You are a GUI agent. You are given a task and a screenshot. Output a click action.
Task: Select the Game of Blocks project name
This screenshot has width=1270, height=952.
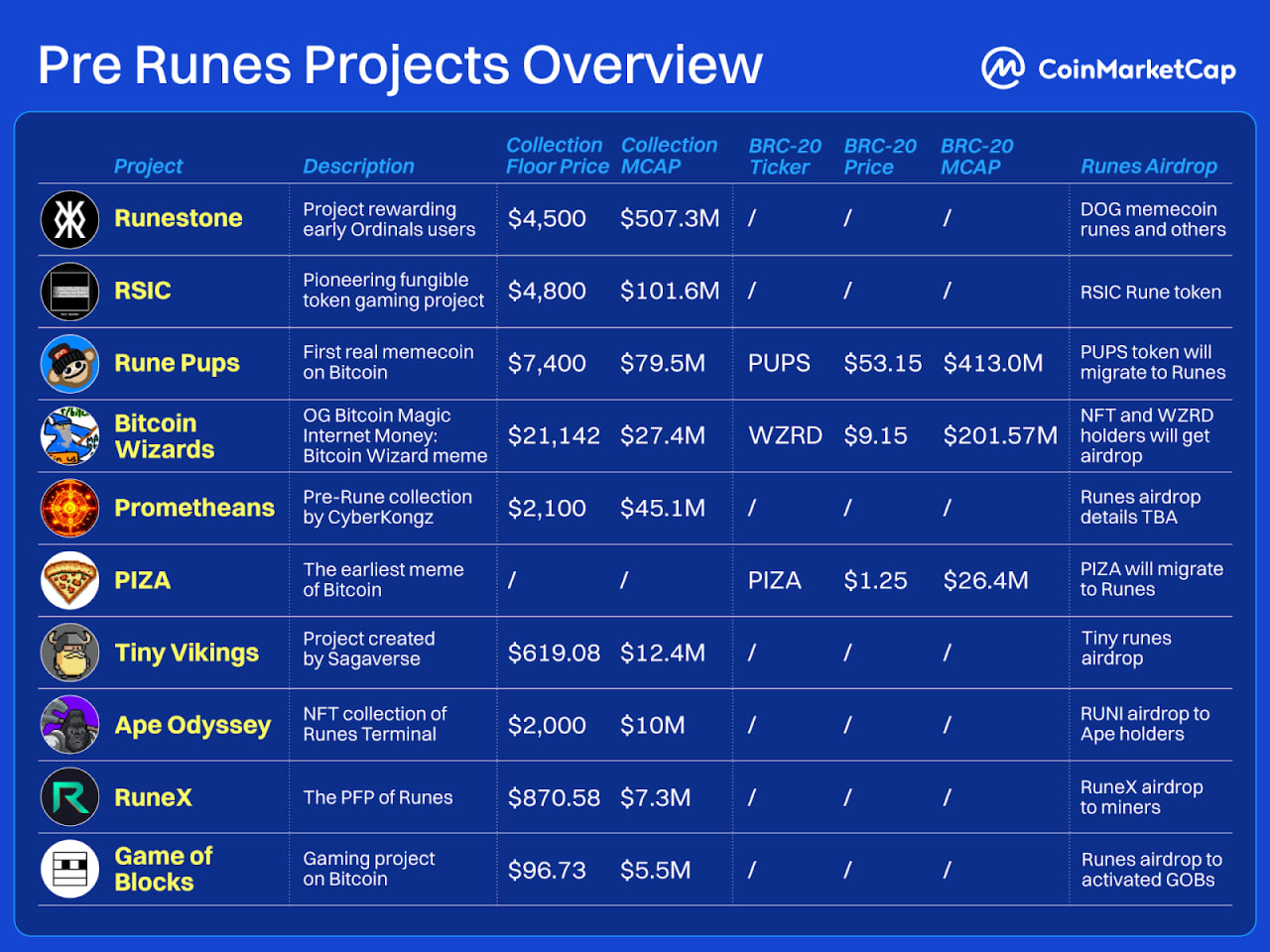[164, 869]
